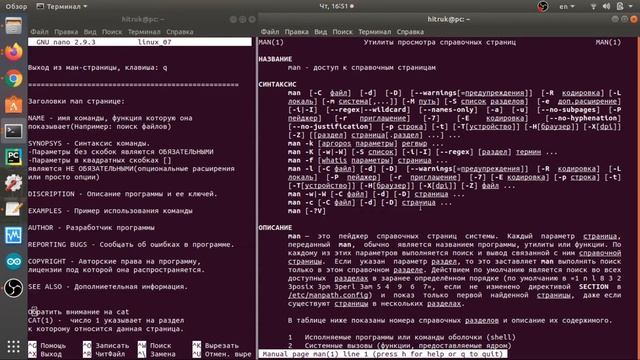Click 'Выход из ман-страницы, клавиша: q' line
640x360 pixels.
(97, 68)
